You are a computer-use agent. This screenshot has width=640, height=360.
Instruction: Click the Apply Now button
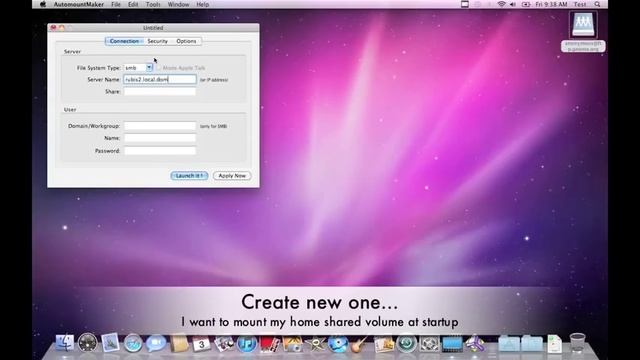coord(232,176)
